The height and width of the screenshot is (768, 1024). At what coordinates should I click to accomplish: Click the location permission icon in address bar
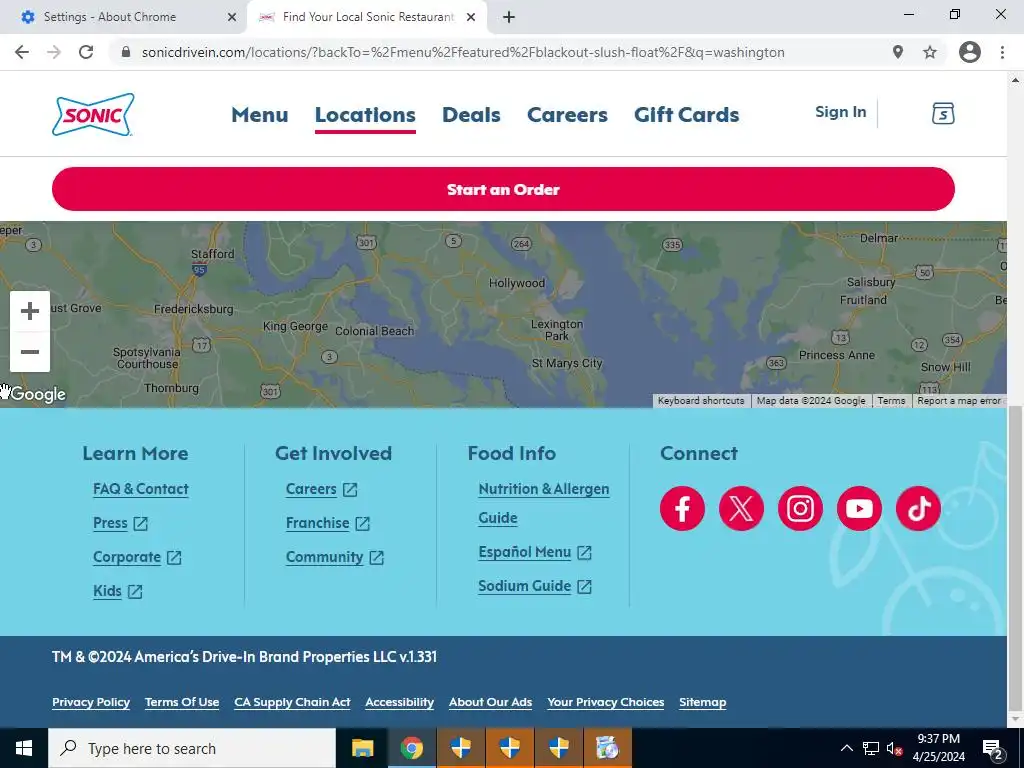(x=898, y=52)
